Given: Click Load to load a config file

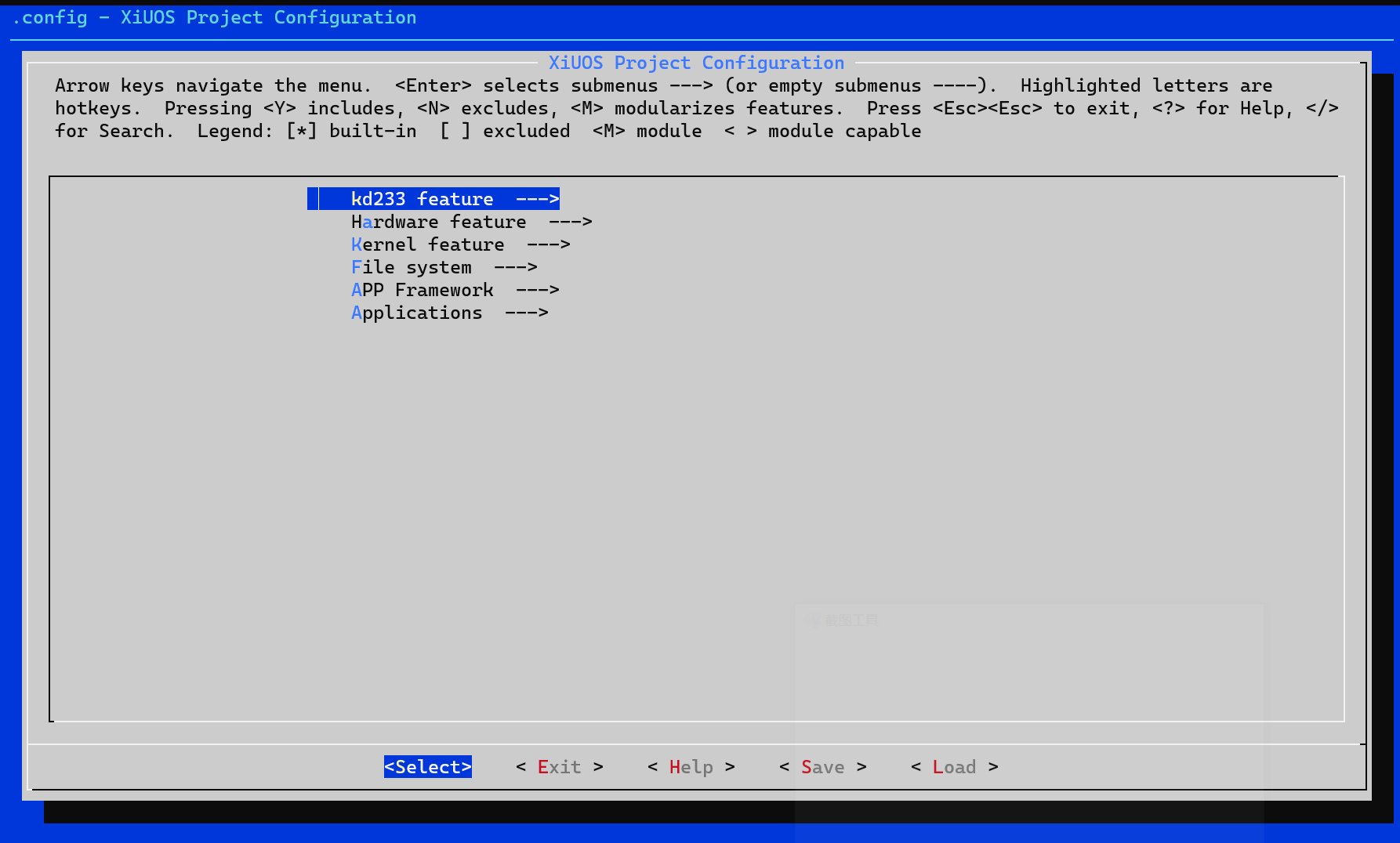Looking at the screenshot, I should [954, 767].
